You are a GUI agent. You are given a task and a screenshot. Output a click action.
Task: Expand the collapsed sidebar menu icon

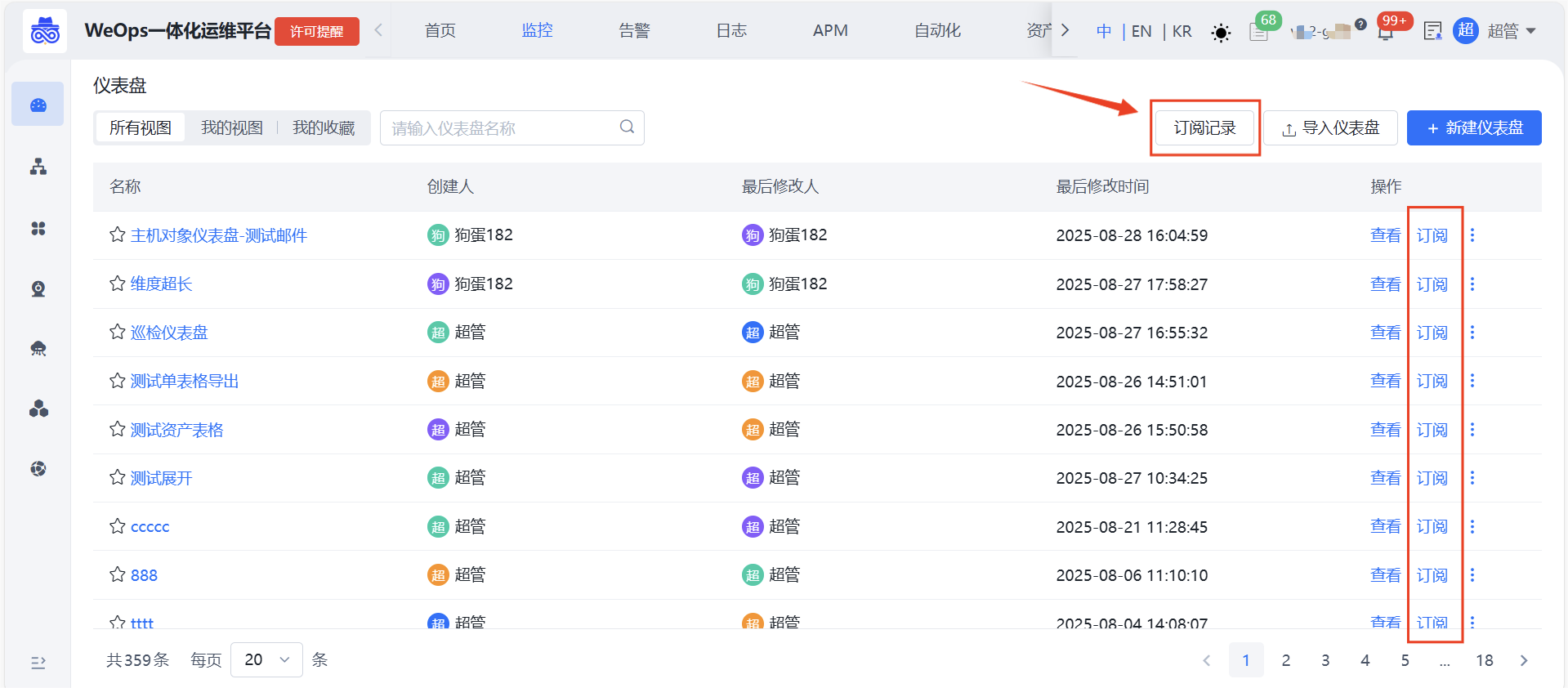(x=38, y=662)
